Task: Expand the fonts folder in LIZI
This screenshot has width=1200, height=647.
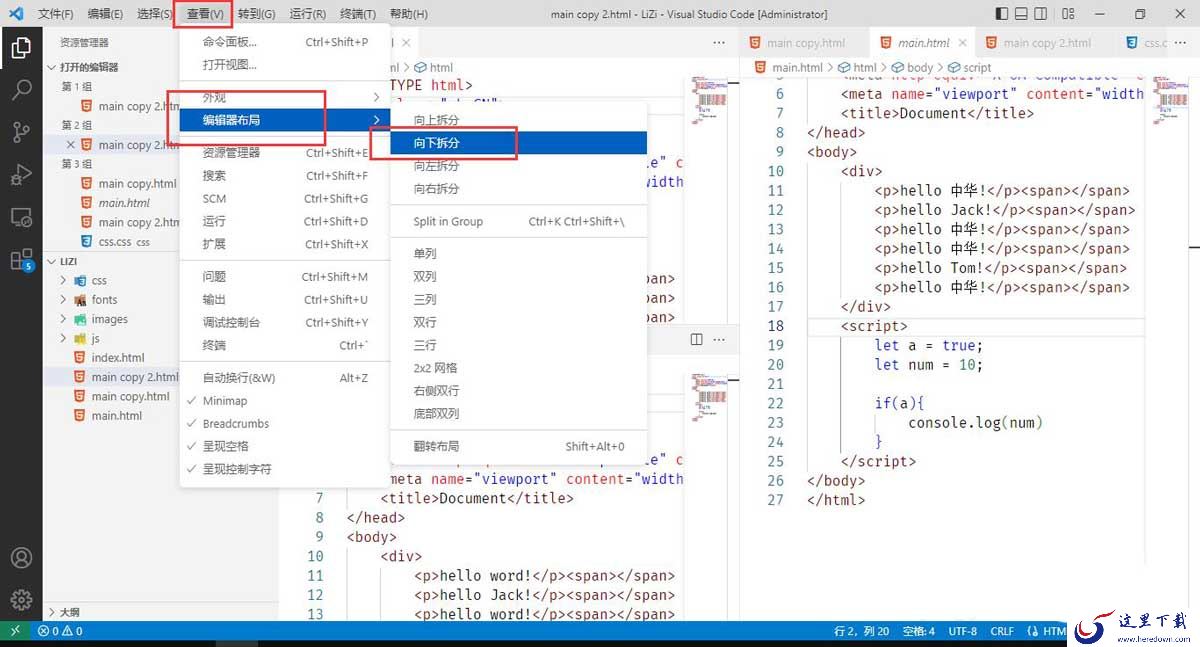Action: (x=65, y=300)
